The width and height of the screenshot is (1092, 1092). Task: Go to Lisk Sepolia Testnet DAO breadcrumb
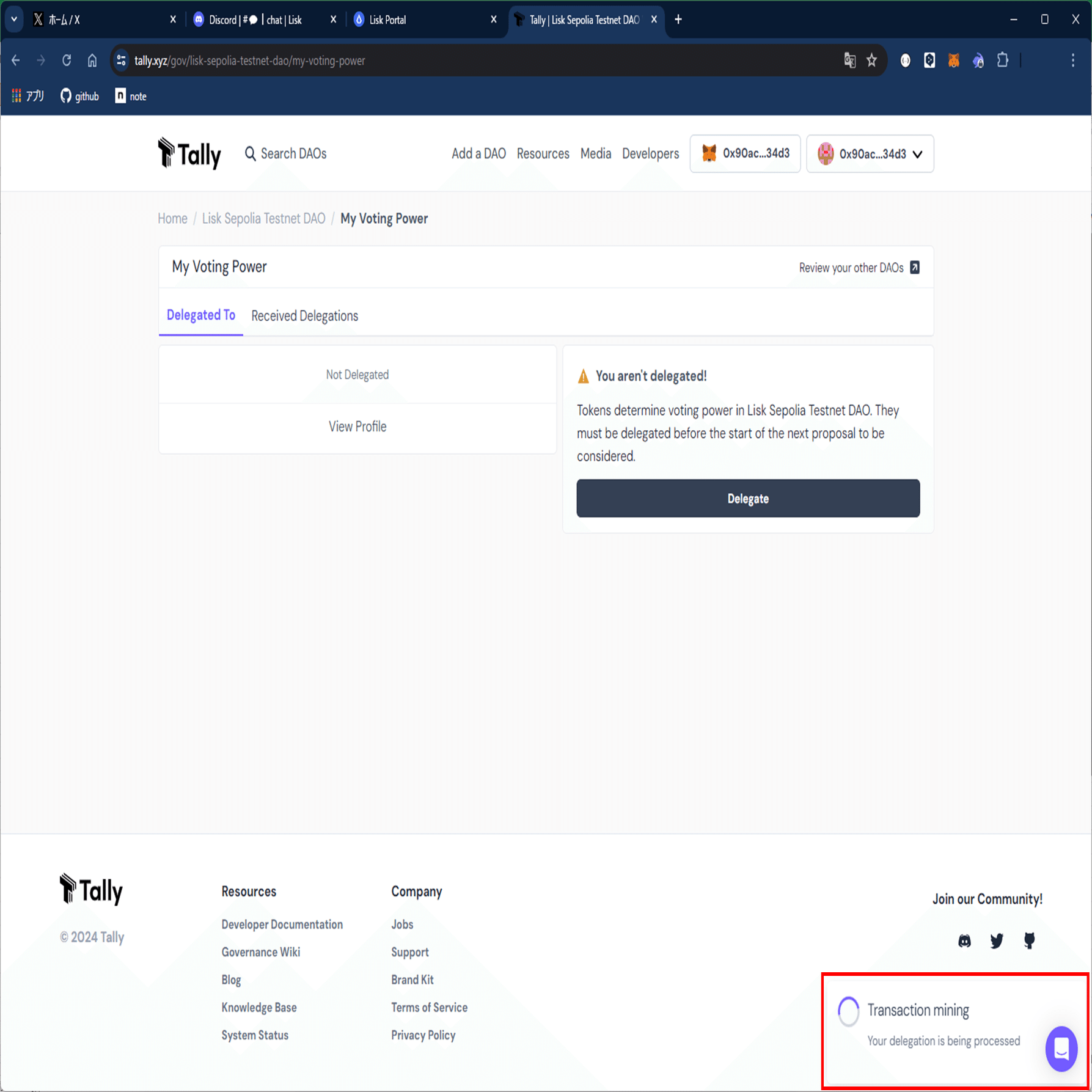click(x=263, y=219)
